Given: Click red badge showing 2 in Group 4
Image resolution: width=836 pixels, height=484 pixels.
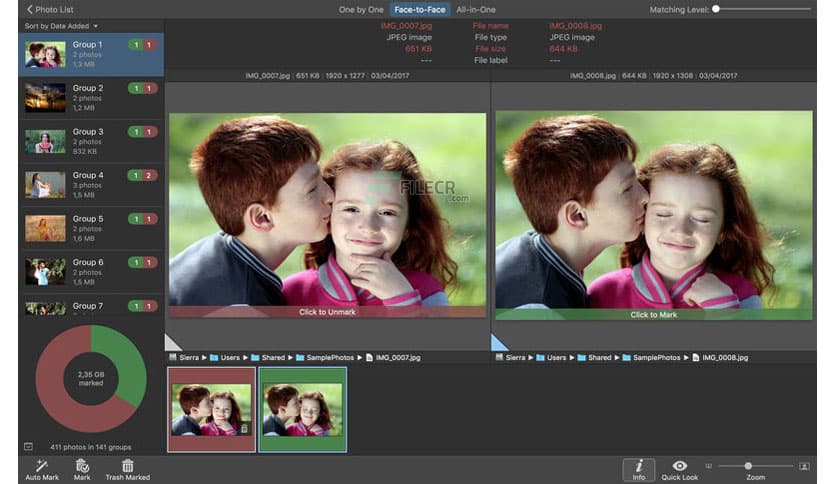Looking at the screenshot, I should point(150,175).
